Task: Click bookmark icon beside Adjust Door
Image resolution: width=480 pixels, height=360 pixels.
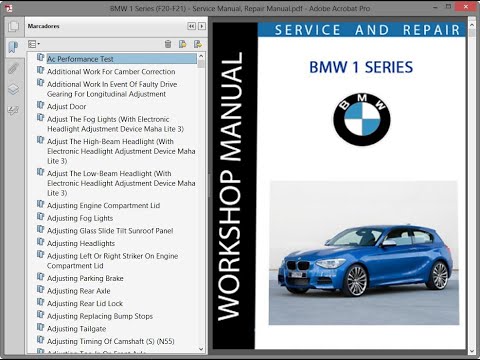Action: point(40,105)
